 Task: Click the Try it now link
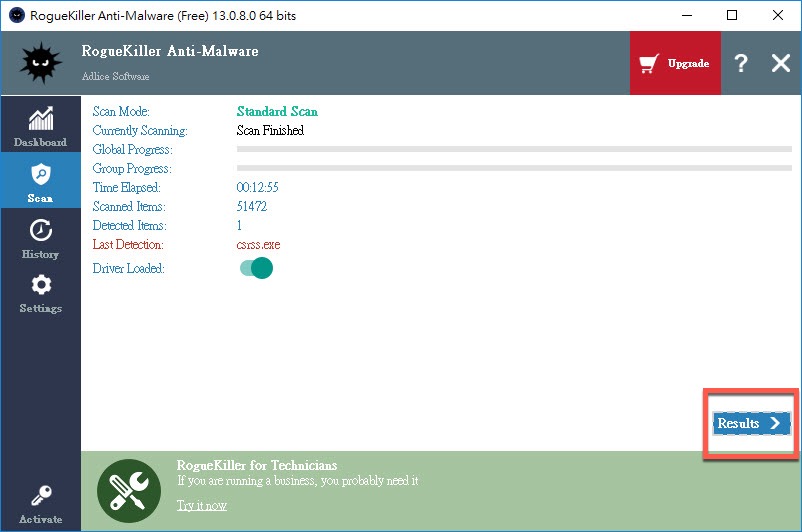202,505
